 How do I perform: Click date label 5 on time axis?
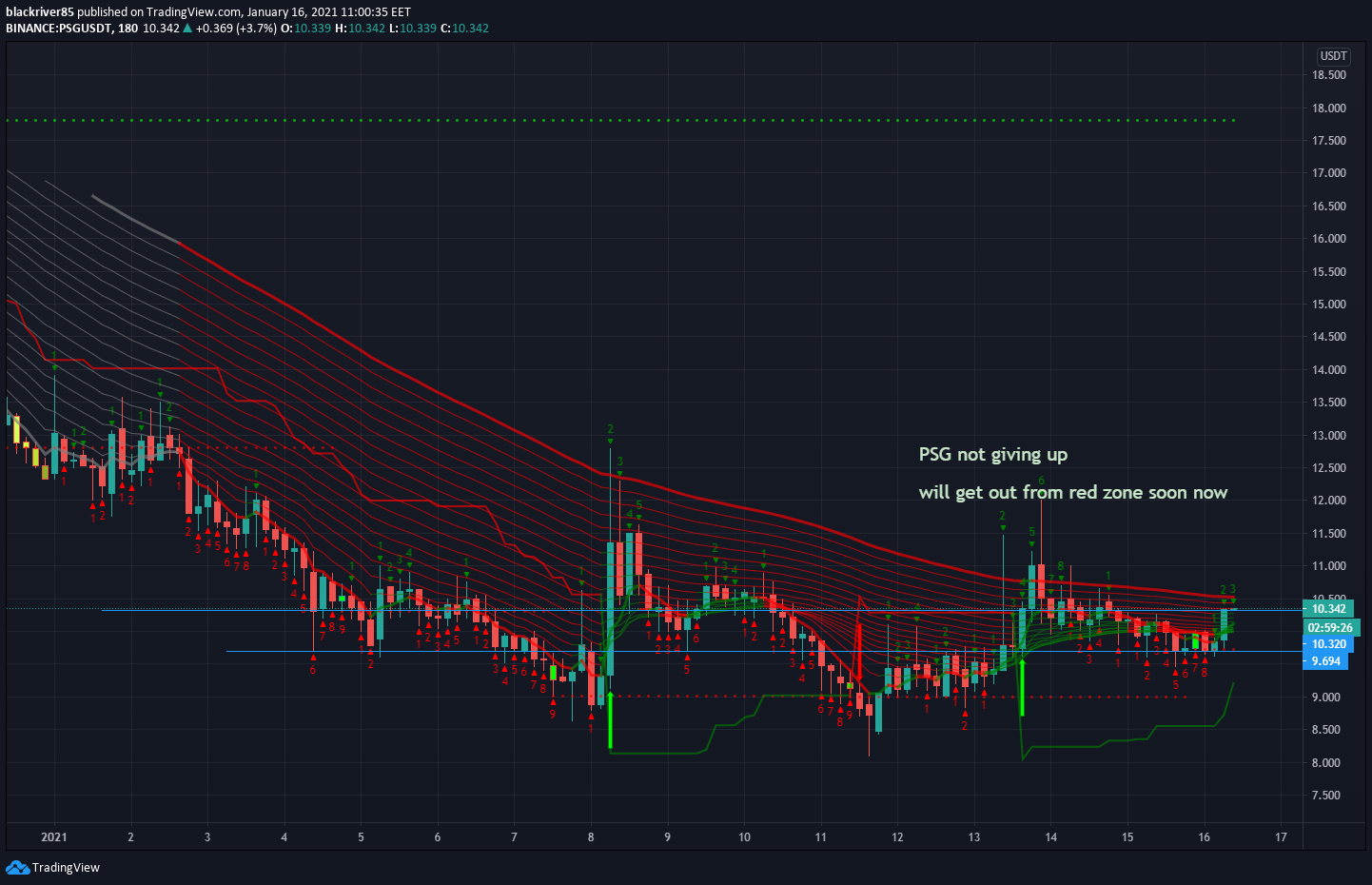[x=361, y=837]
